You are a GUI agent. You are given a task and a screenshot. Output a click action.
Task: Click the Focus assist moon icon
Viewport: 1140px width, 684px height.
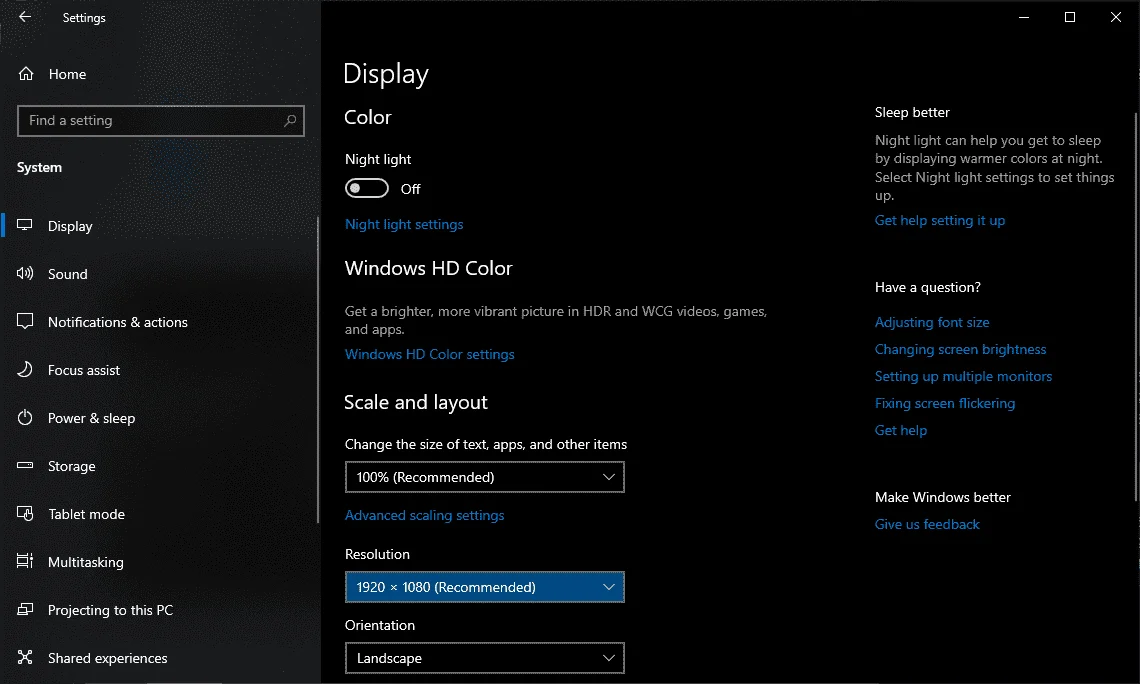pos(25,369)
